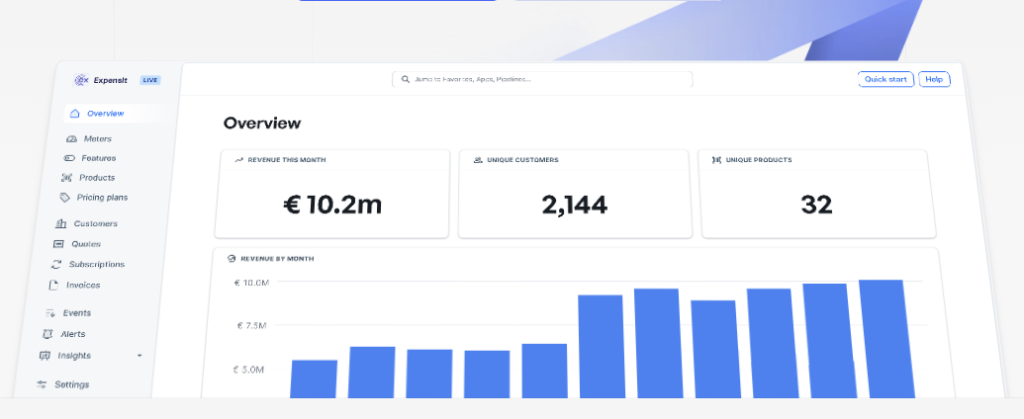The width and height of the screenshot is (1024, 419).
Task: Open Events section
Action: (x=76, y=313)
